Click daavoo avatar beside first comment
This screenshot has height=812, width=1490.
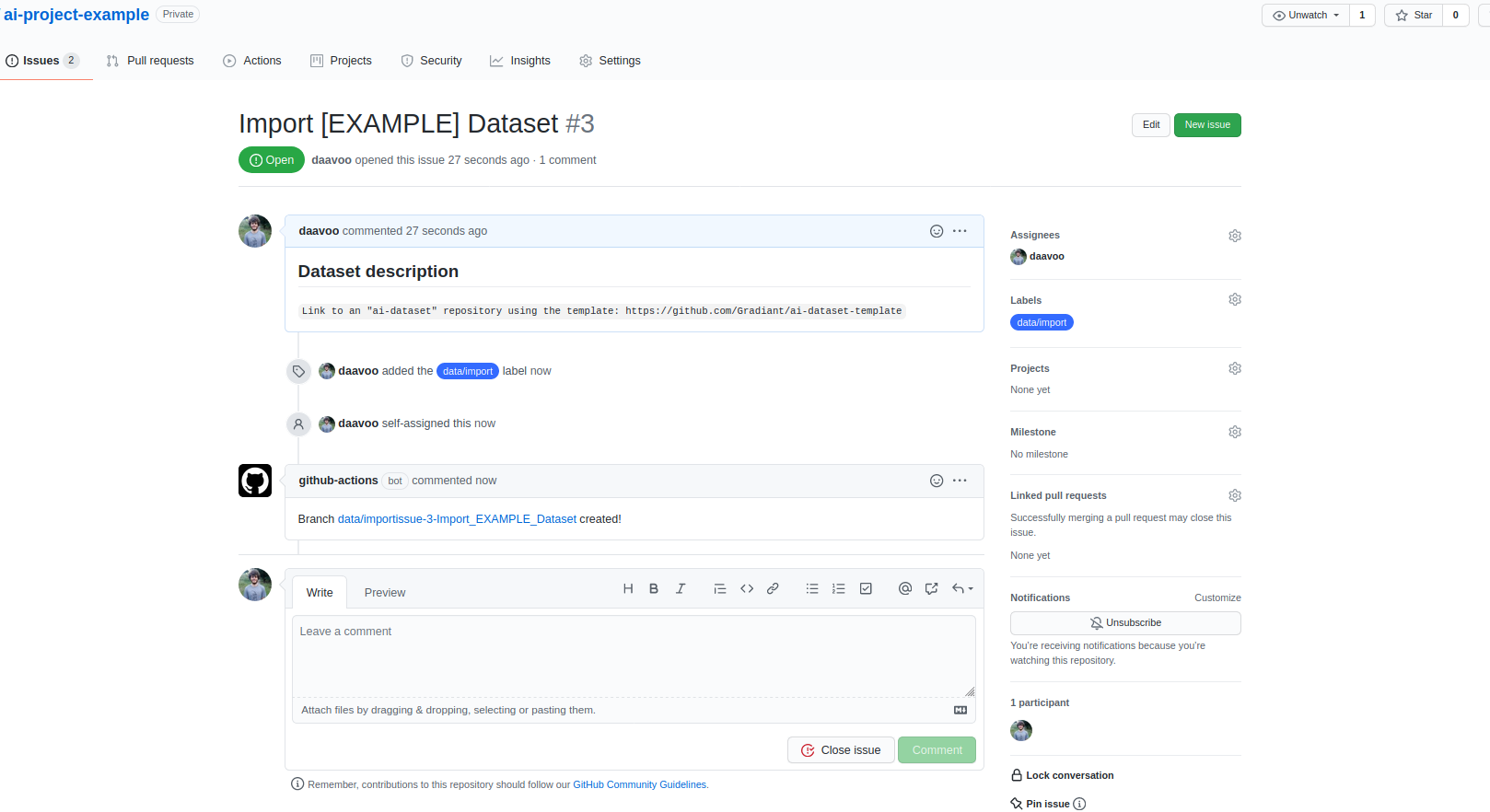pyautogui.click(x=255, y=231)
